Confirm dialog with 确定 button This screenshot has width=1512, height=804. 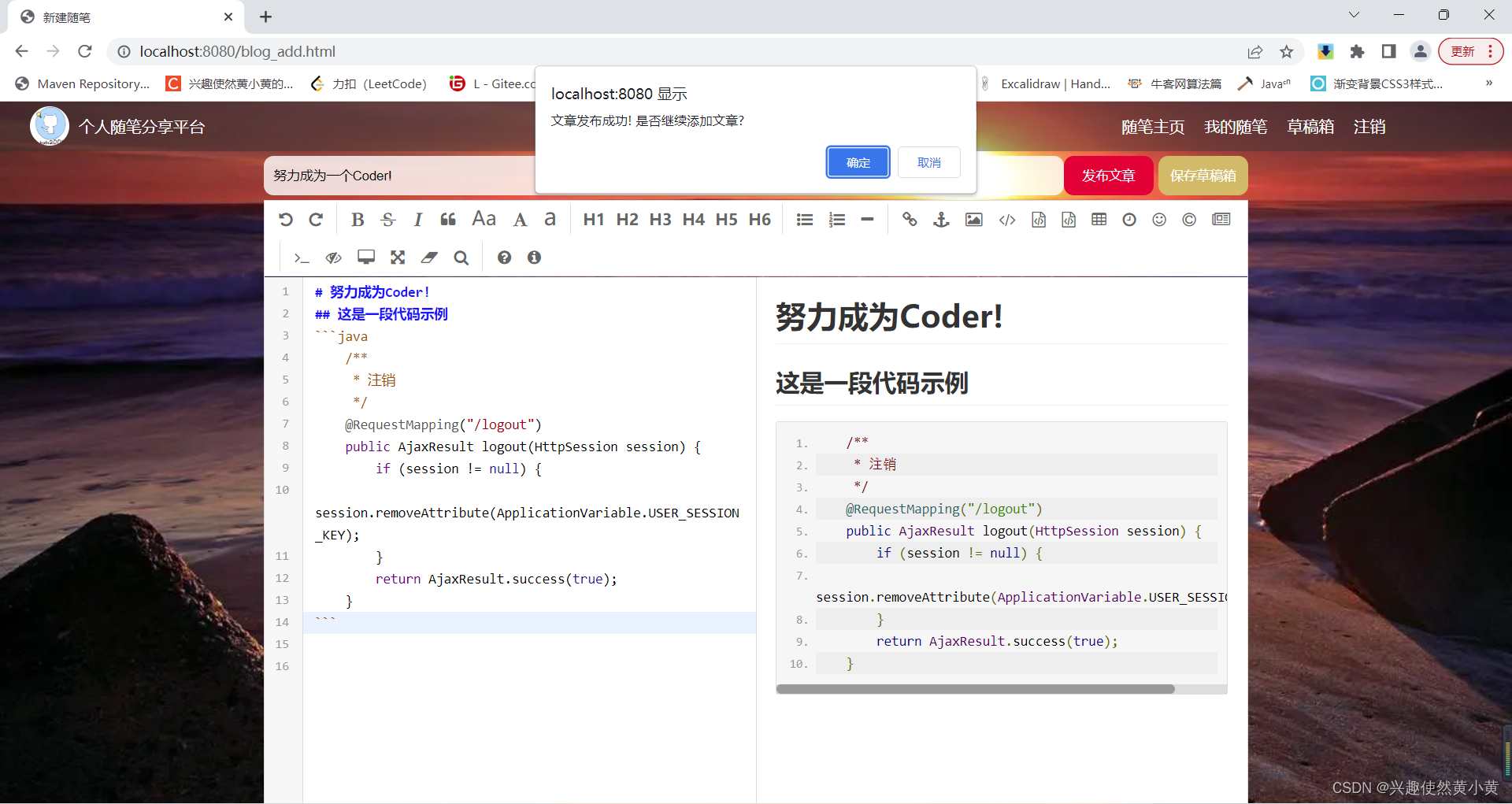pyautogui.click(x=858, y=162)
